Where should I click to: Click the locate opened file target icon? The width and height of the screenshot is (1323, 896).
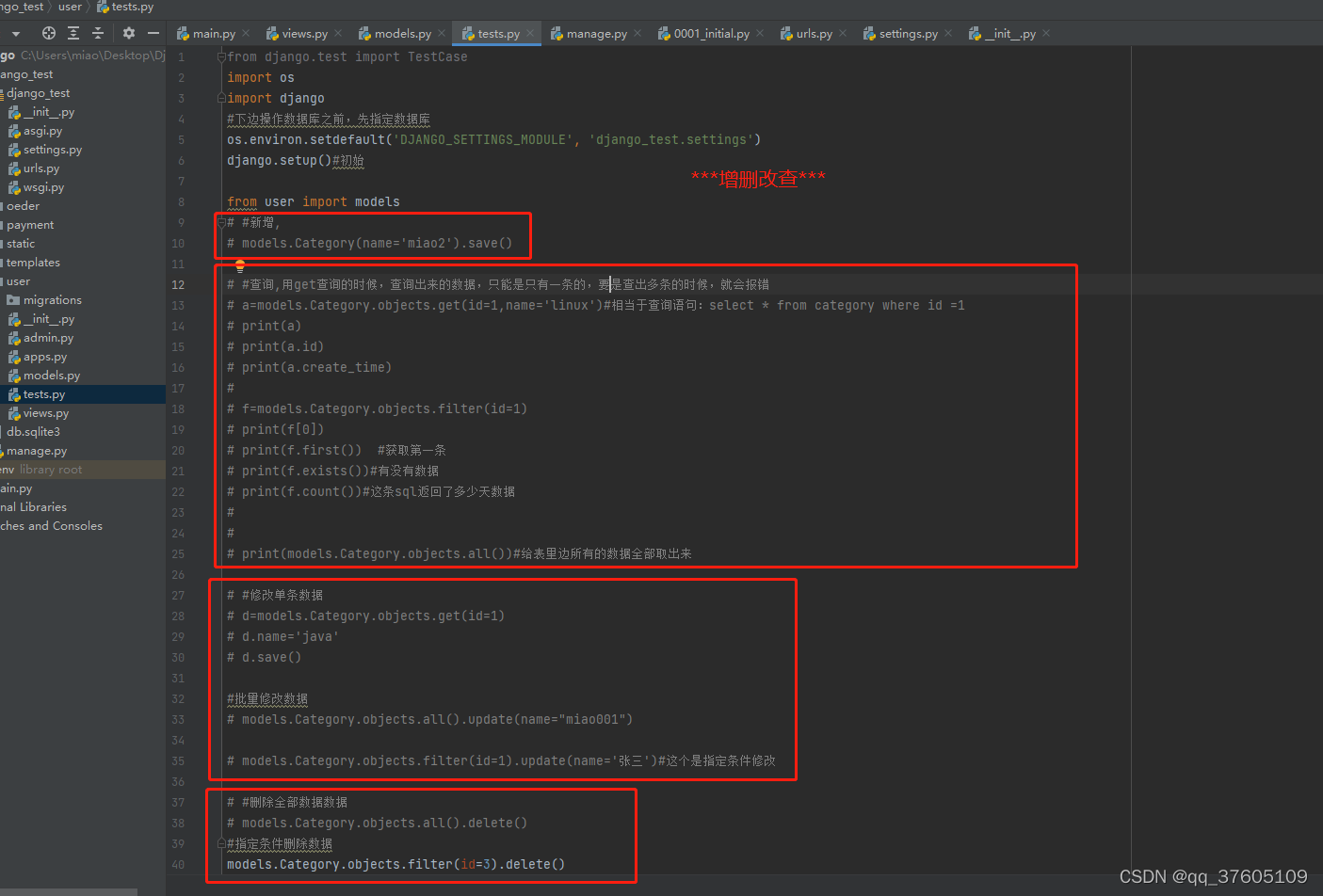[49, 33]
